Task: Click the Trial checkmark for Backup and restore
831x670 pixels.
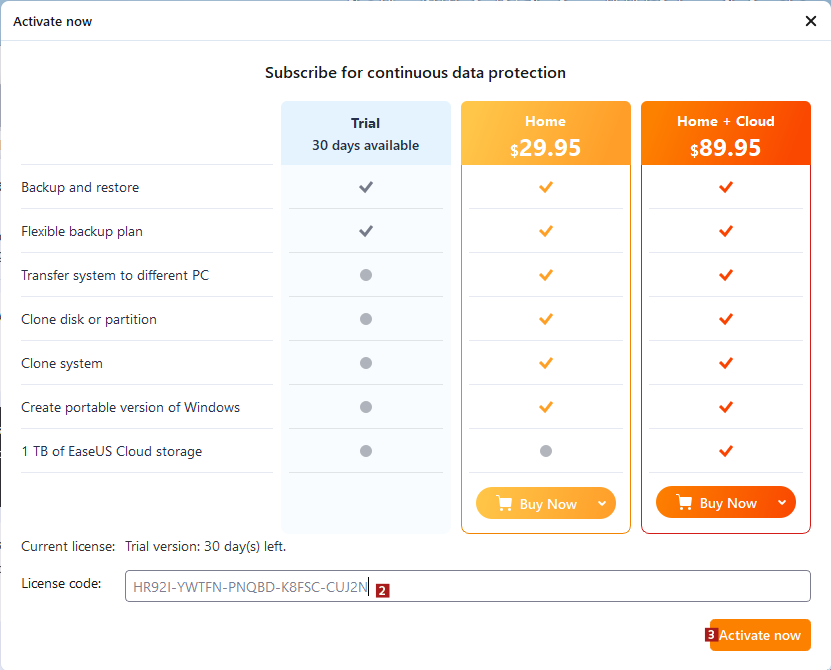Action: point(366,187)
